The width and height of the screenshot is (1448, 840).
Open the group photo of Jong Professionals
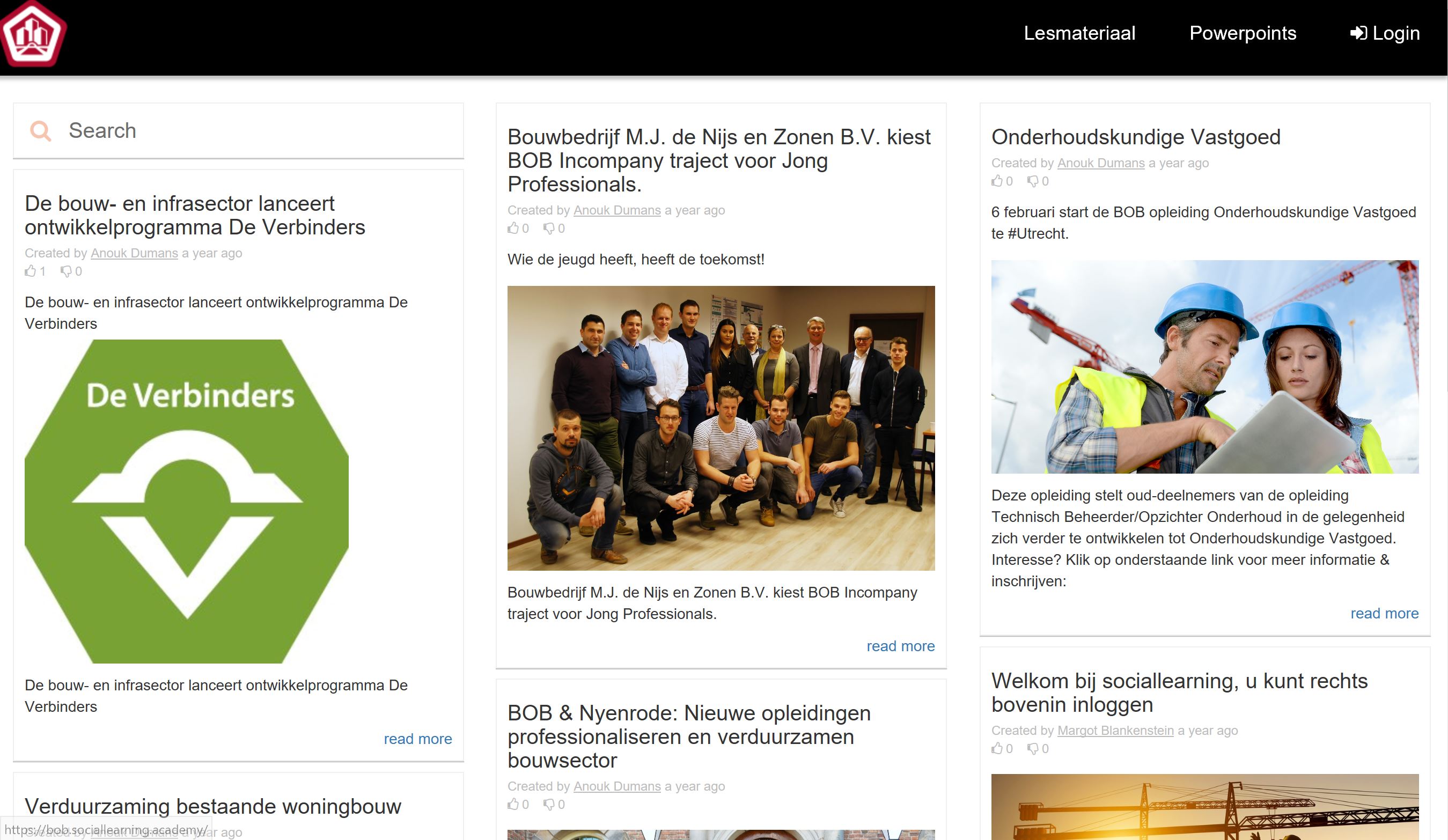(x=721, y=428)
